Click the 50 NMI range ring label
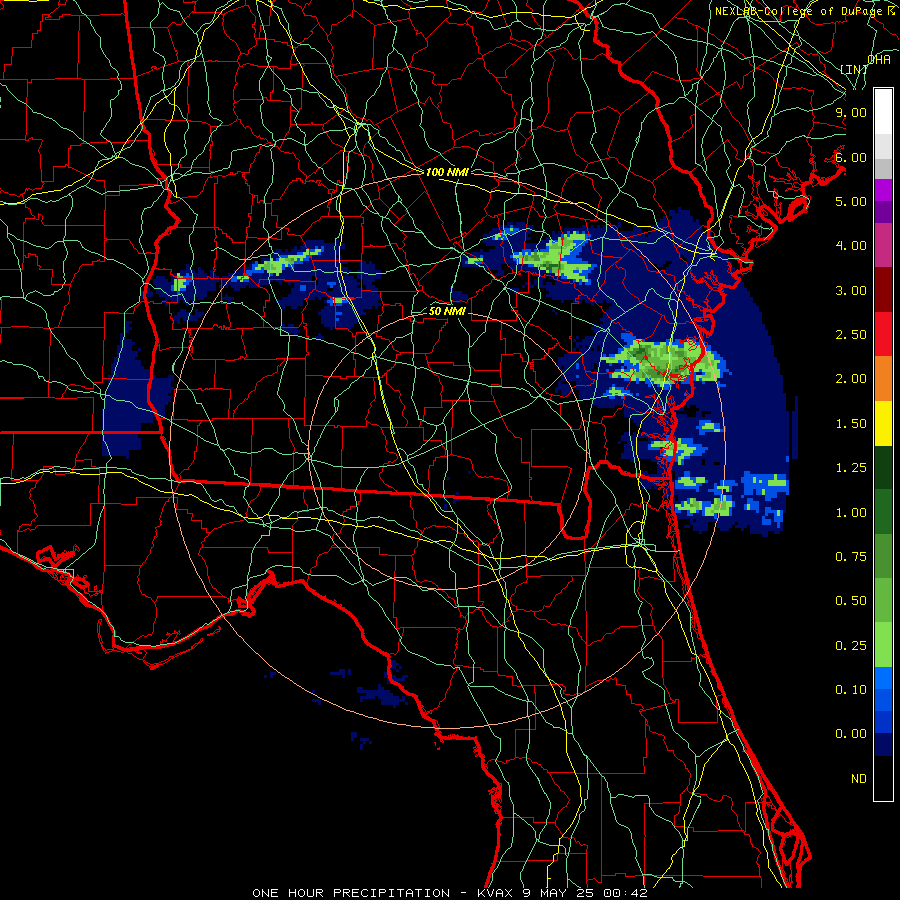900x900 pixels. tap(447, 312)
